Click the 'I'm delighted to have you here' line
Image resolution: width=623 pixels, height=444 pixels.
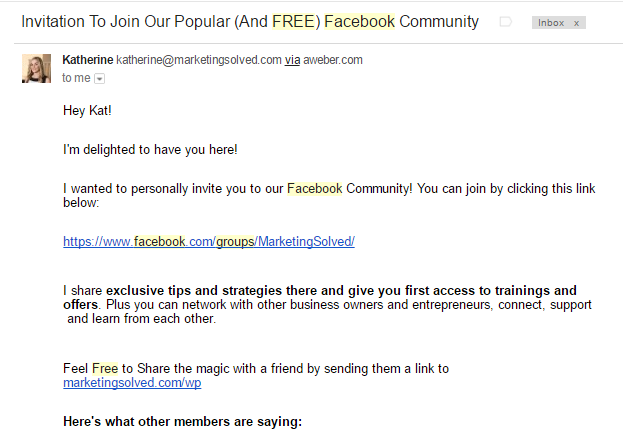coord(150,149)
